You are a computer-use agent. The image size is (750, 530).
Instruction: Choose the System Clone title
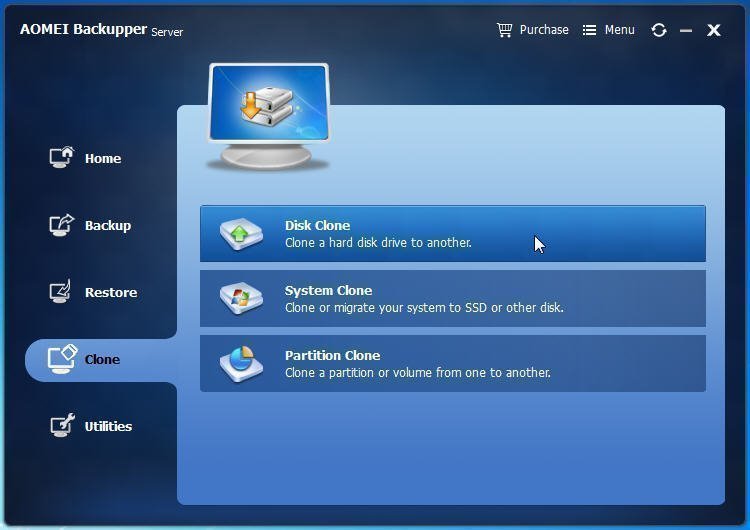tap(328, 290)
